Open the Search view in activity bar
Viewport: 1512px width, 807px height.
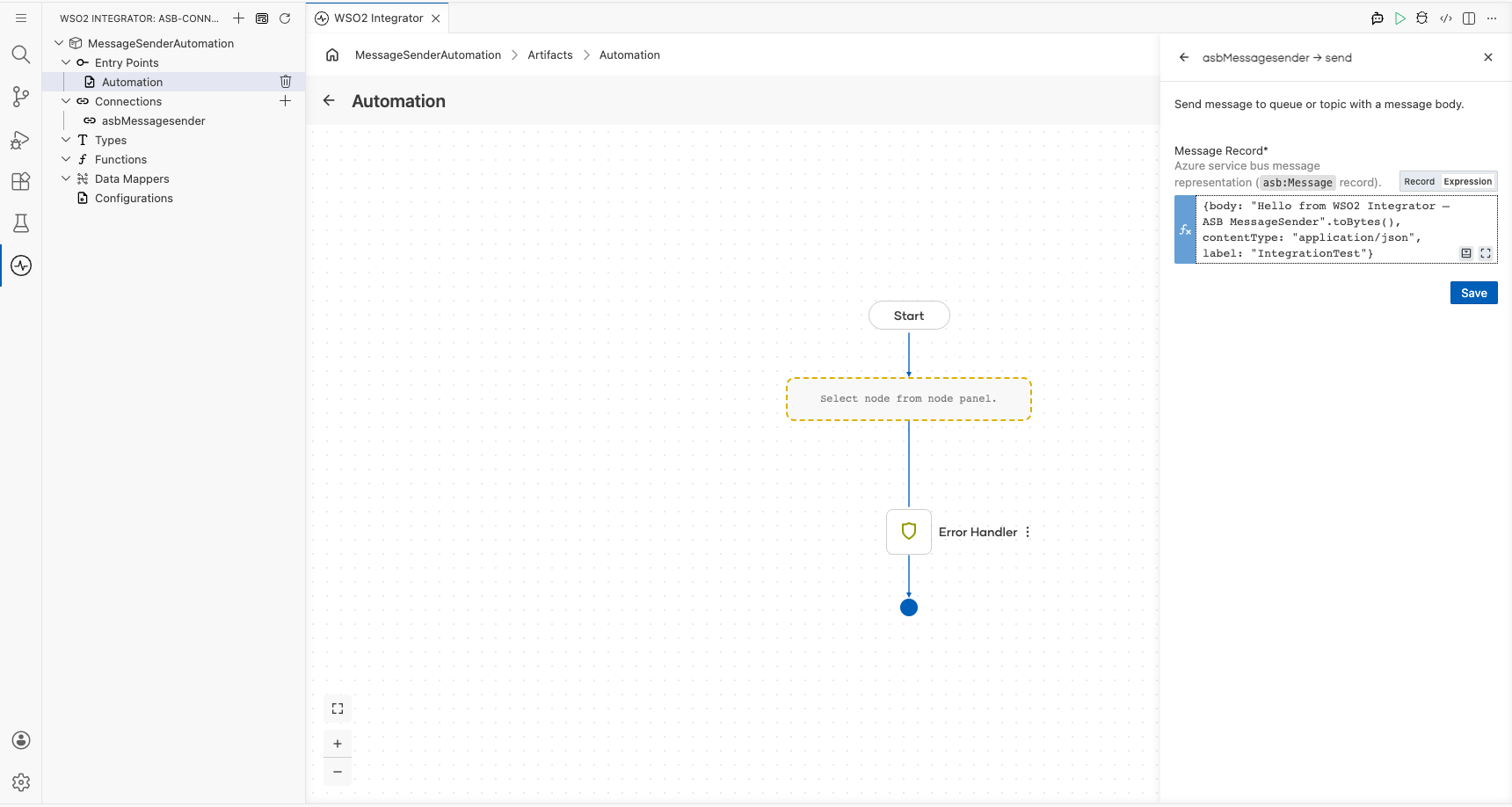coord(21,55)
